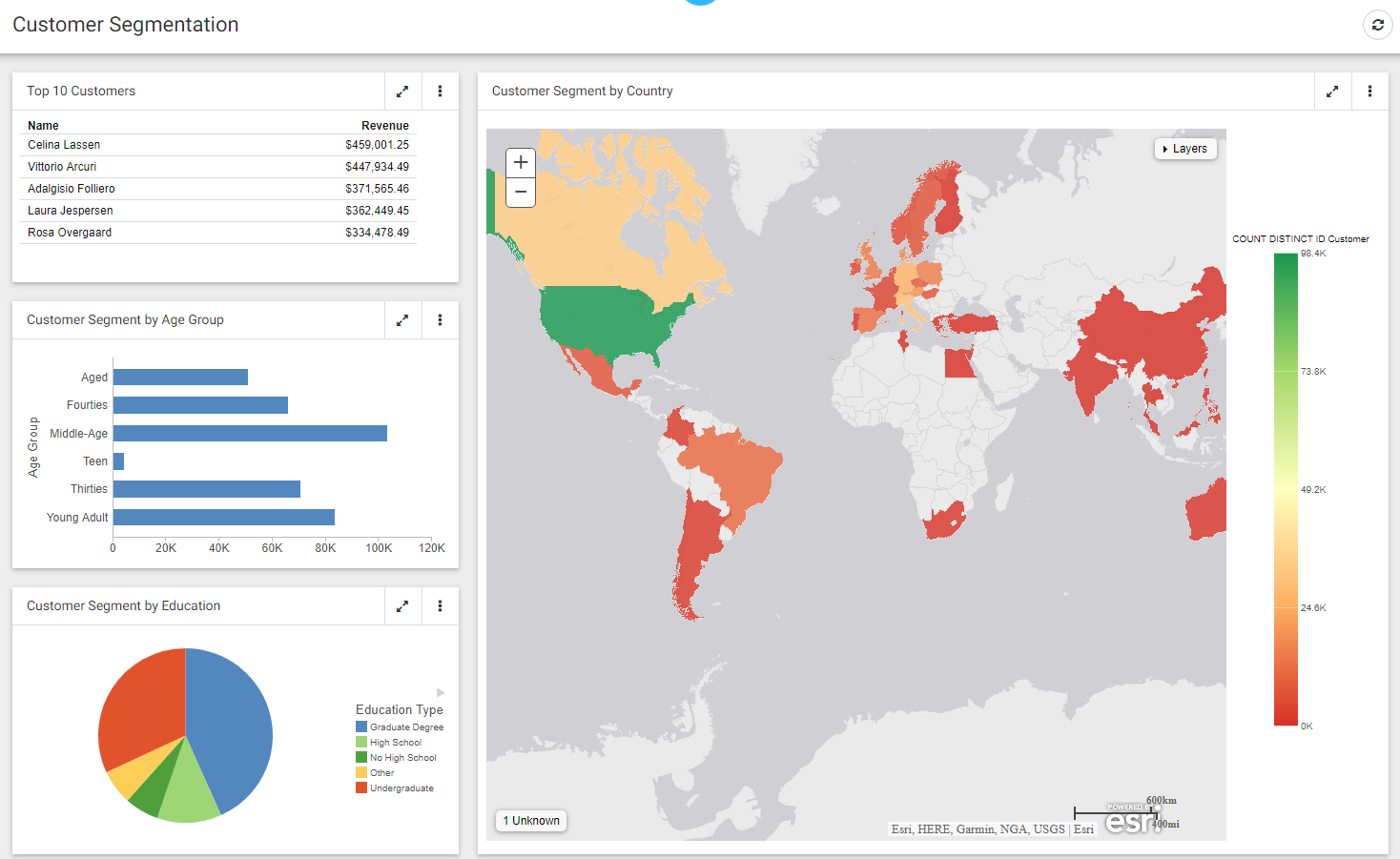This screenshot has width=1400, height=859.
Task: Click the Education Type legend title
Action: pos(400,710)
